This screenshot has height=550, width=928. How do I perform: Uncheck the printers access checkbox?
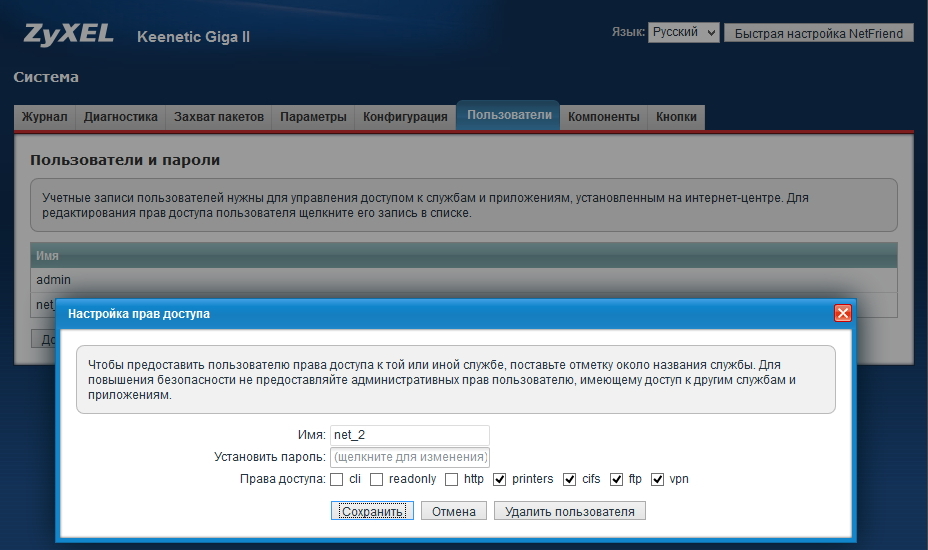click(x=500, y=480)
